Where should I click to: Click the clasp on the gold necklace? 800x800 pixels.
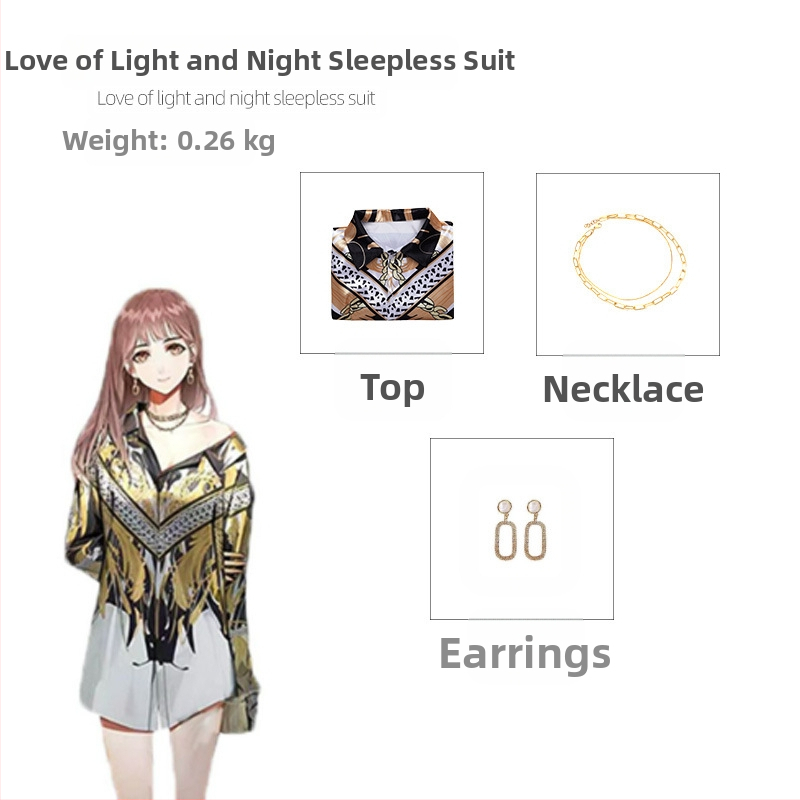[593, 222]
